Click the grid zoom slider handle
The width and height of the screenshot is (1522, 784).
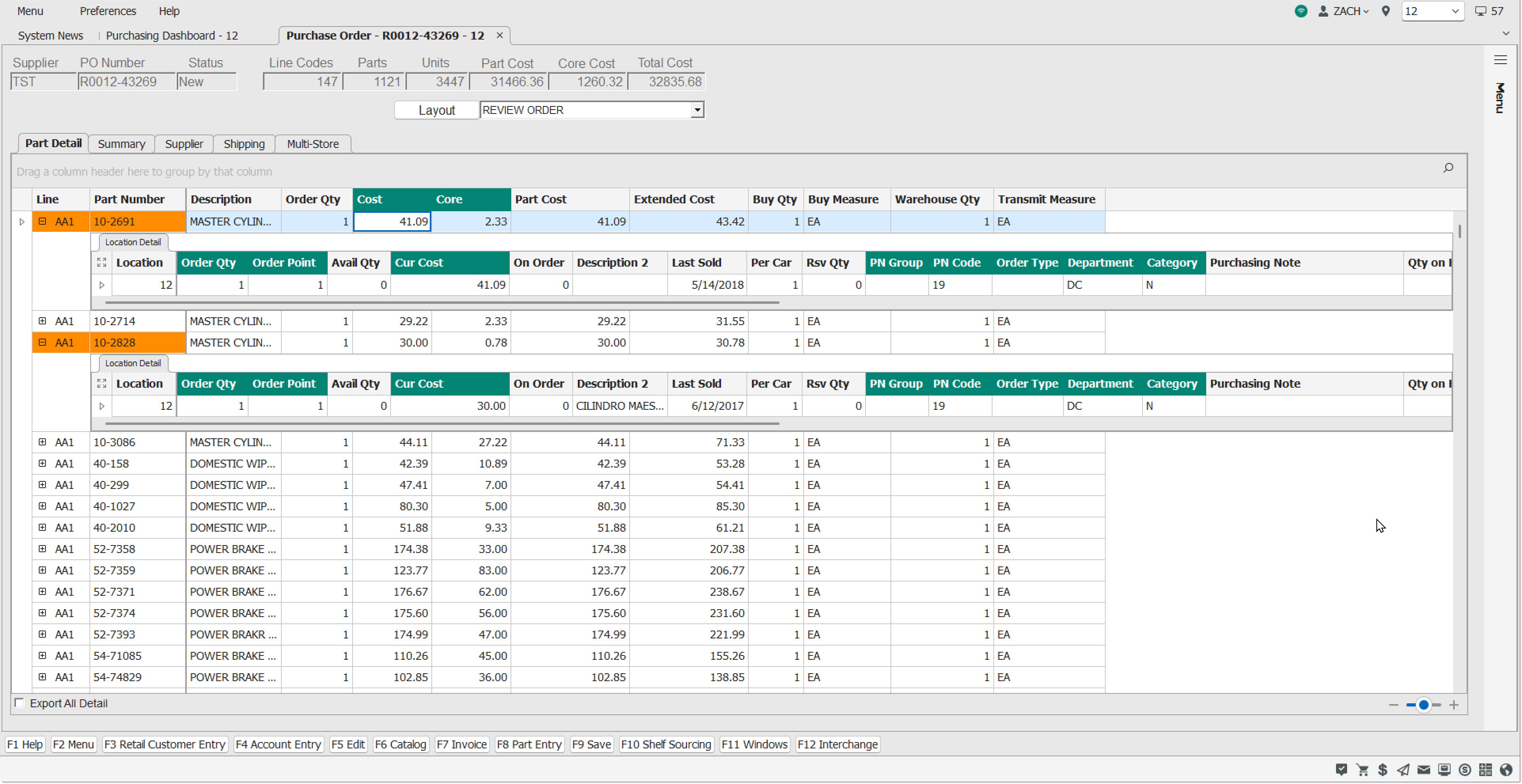(1423, 705)
